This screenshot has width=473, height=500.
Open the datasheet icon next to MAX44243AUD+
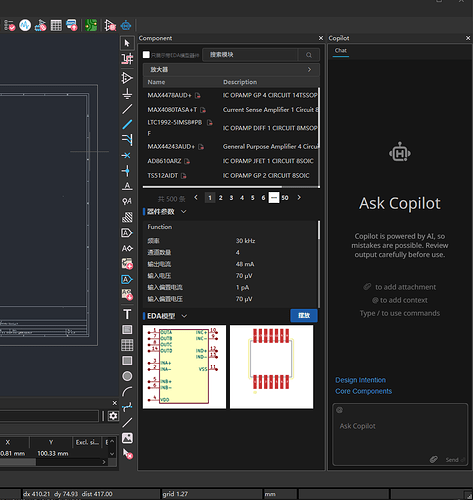pyautogui.click(x=201, y=147)
